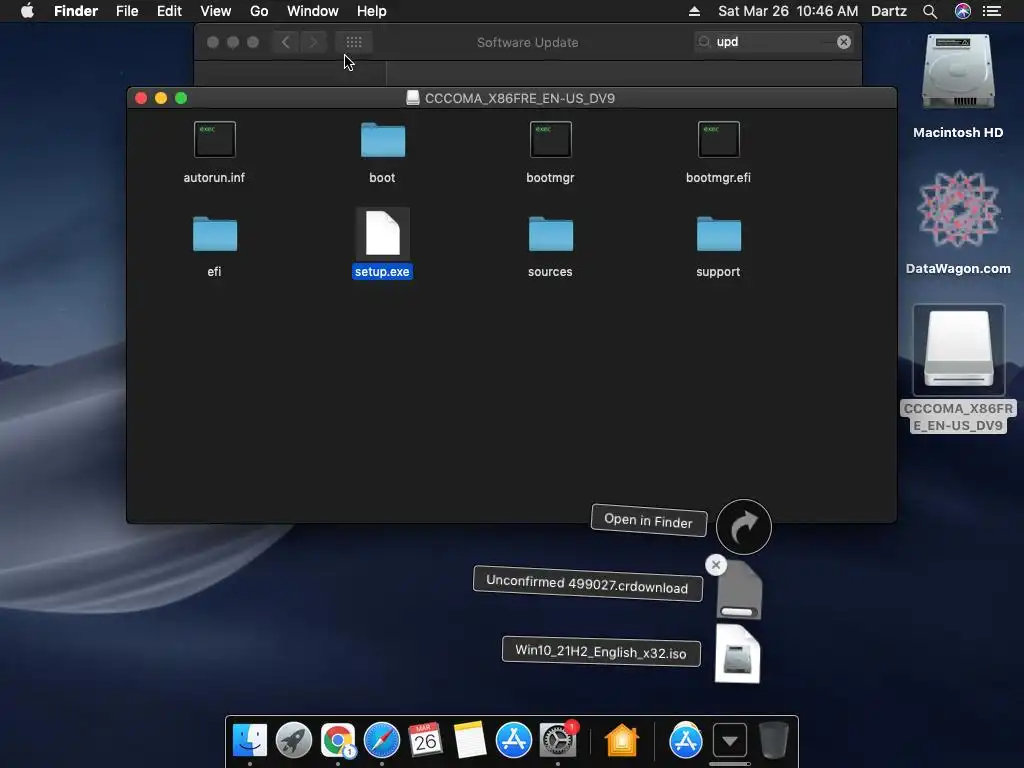Open the App Store icon beside Notes
This screenshot has height=768, width=1024.
coord(513,740)
